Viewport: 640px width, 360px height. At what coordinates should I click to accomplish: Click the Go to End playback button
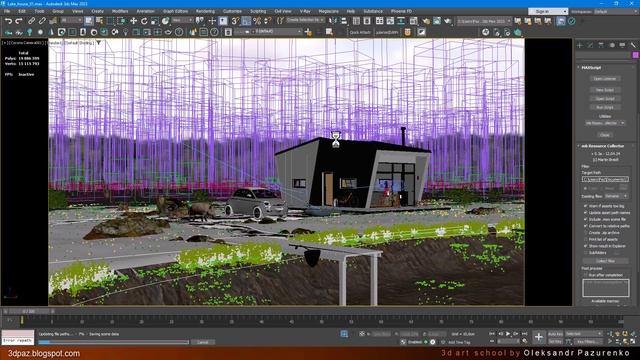[524, 334]
